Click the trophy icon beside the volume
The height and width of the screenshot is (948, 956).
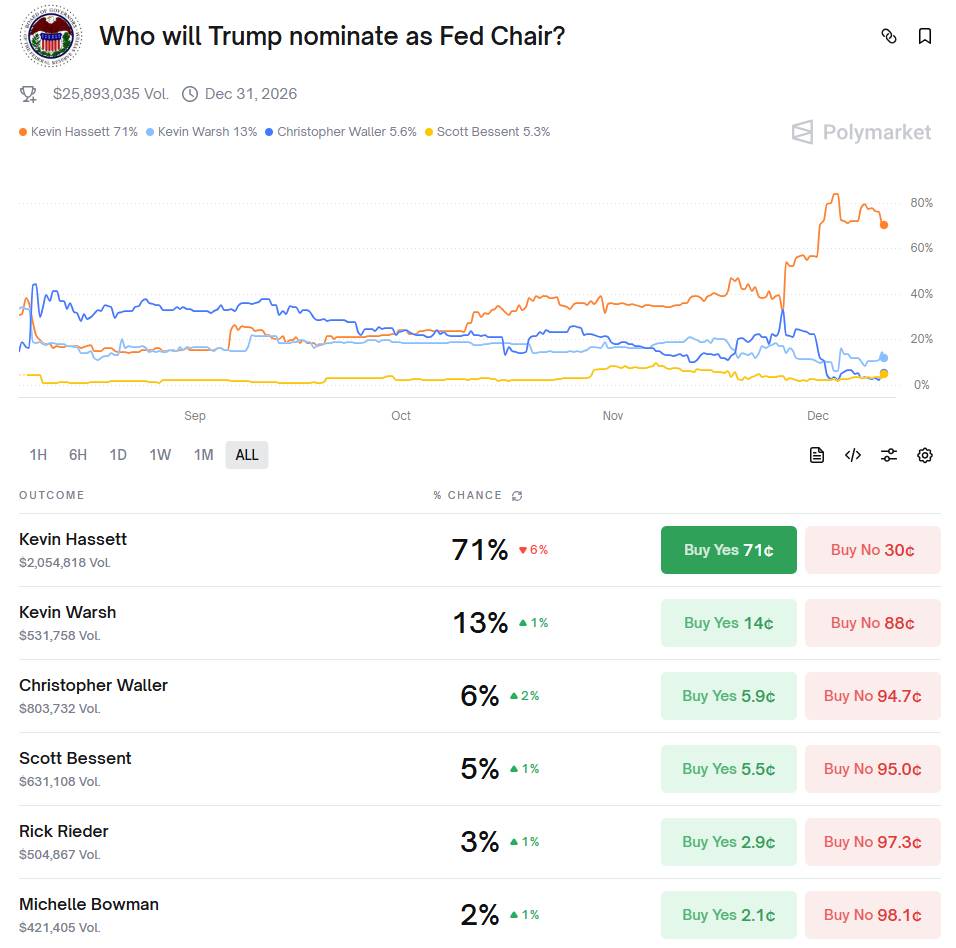click(x=28, y=94)
